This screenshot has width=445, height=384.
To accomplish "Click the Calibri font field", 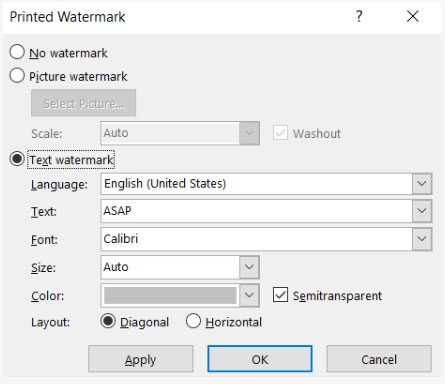I will (x=256, y=239).
